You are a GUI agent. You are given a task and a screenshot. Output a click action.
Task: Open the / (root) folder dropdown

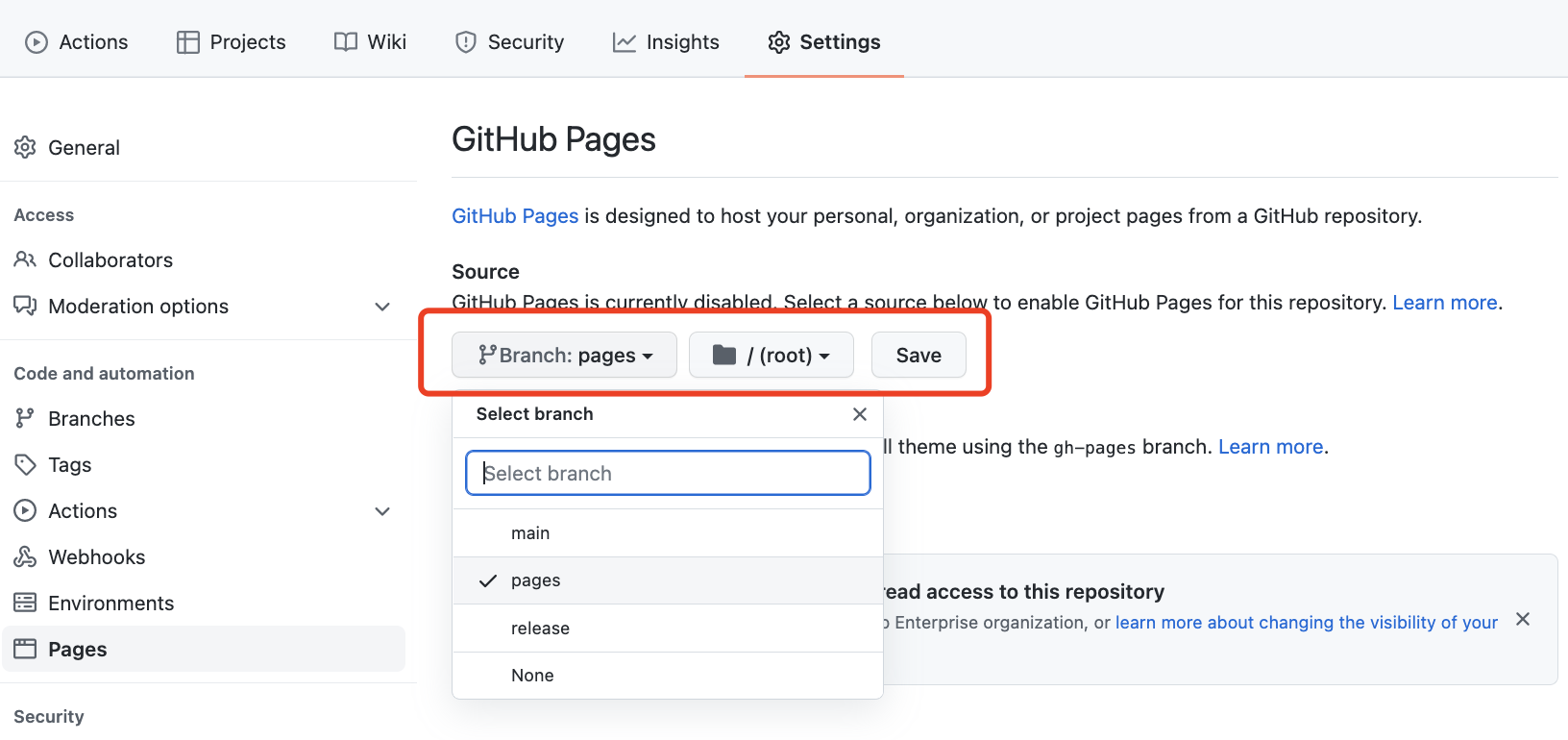[772, 356]
